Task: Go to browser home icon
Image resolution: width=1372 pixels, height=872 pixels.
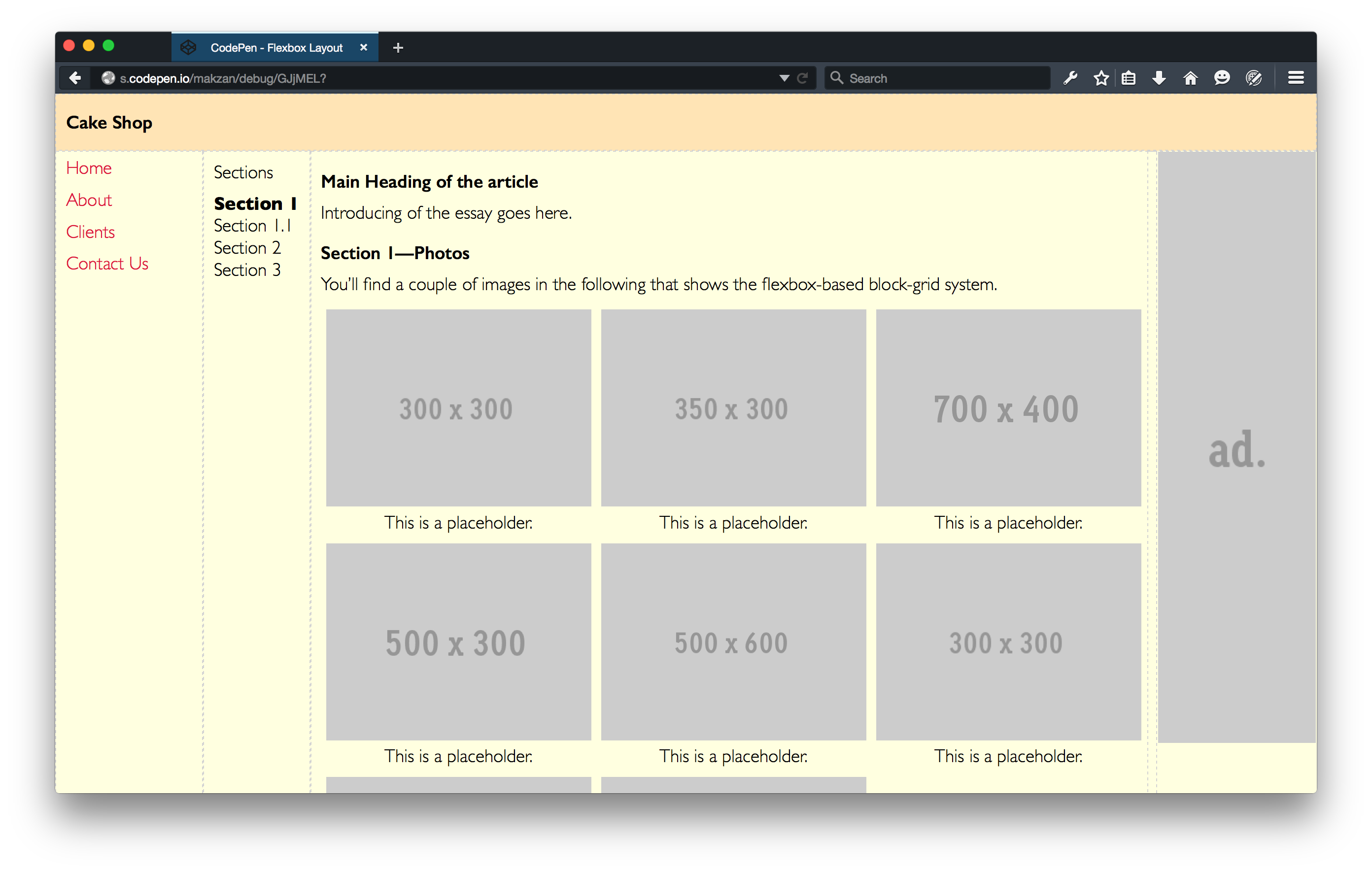Action: [1190, 78]
